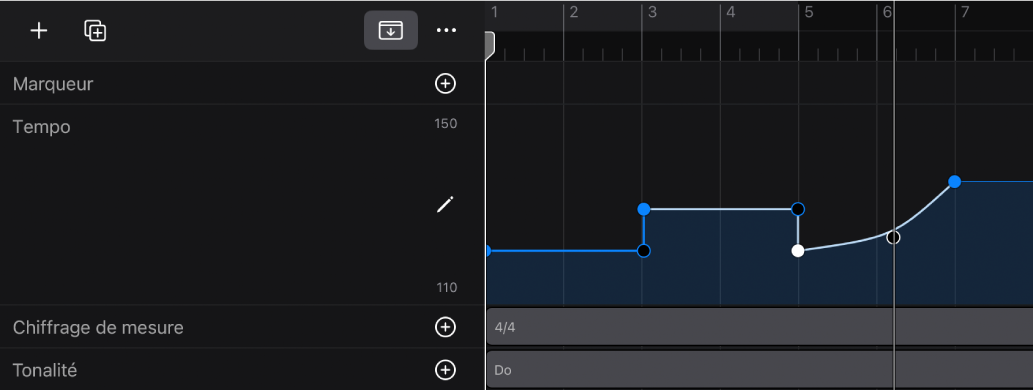The image size is (1035, 391).
Task: Select tempo point at bar 7
Action: pos(954,182)
